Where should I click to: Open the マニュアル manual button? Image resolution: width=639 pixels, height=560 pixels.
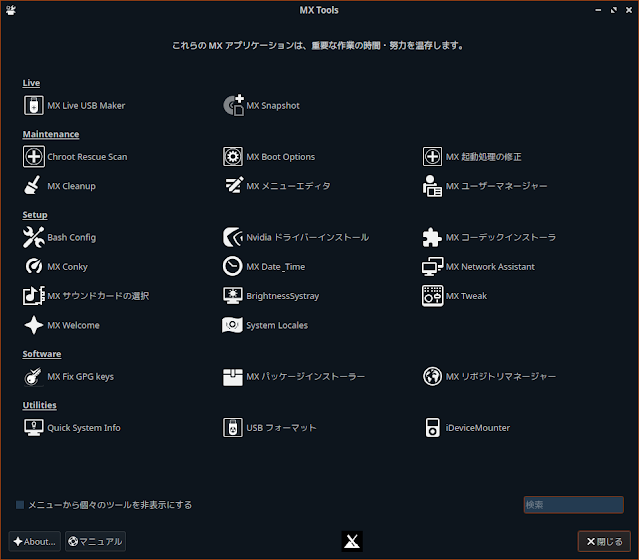[x=95, y=541]
